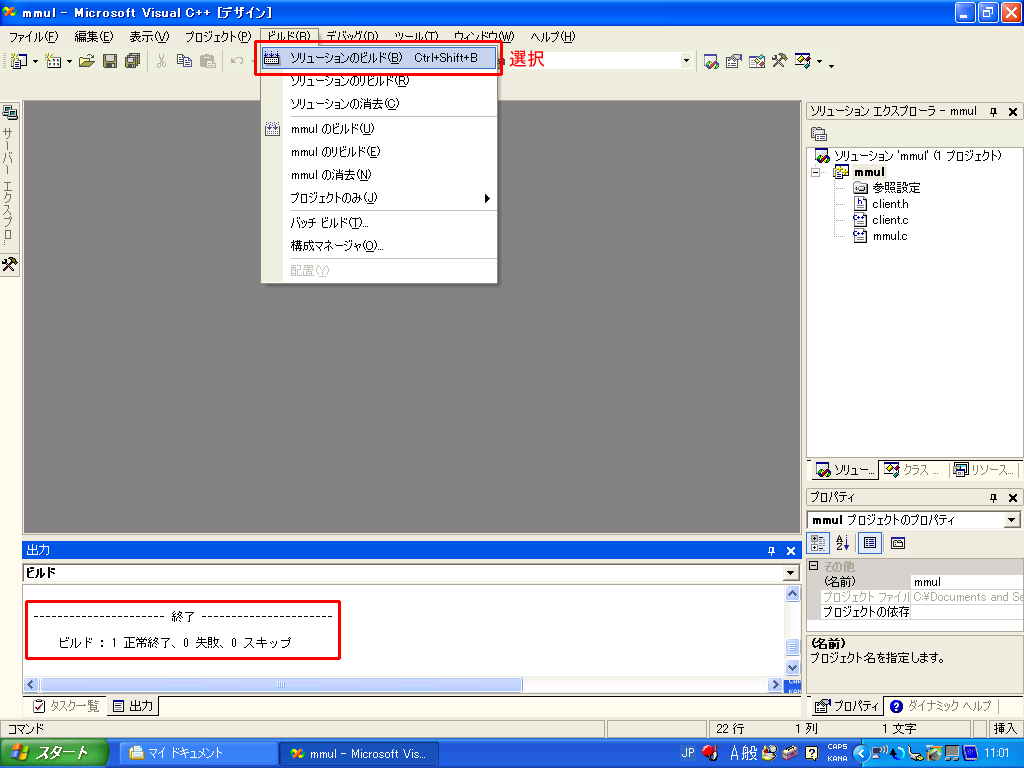1024x768 pixels.
Task: Select ソリューションのリビルド menu item
Action: (379, 81)
